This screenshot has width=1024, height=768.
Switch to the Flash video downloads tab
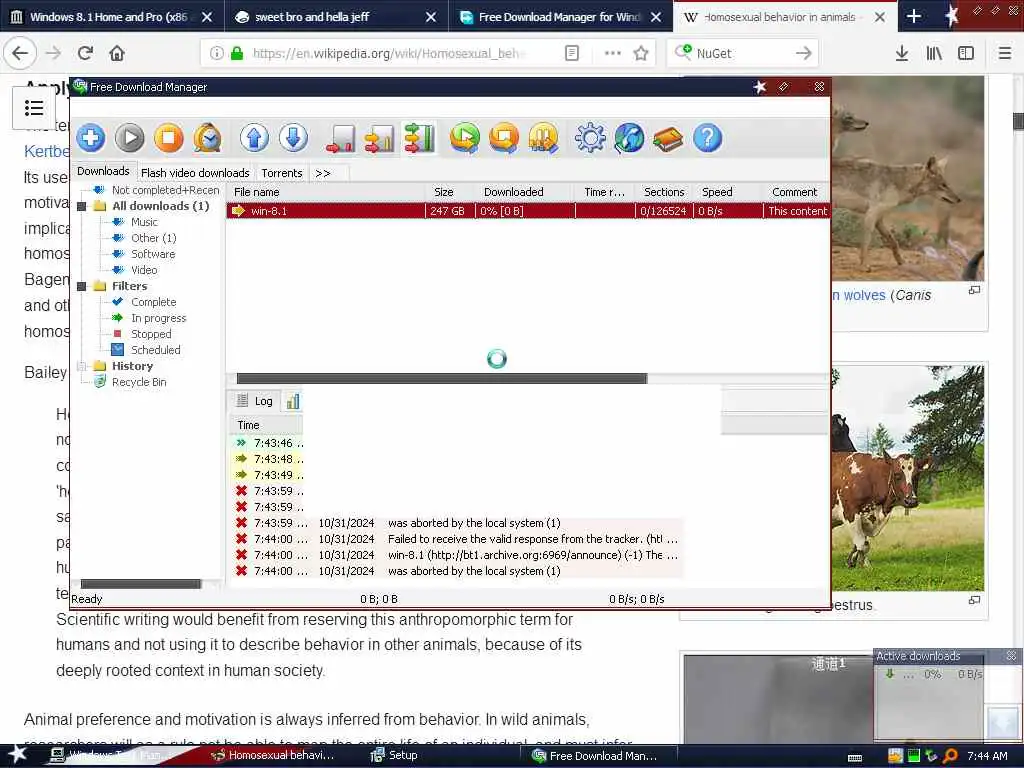tap(195, 173)
